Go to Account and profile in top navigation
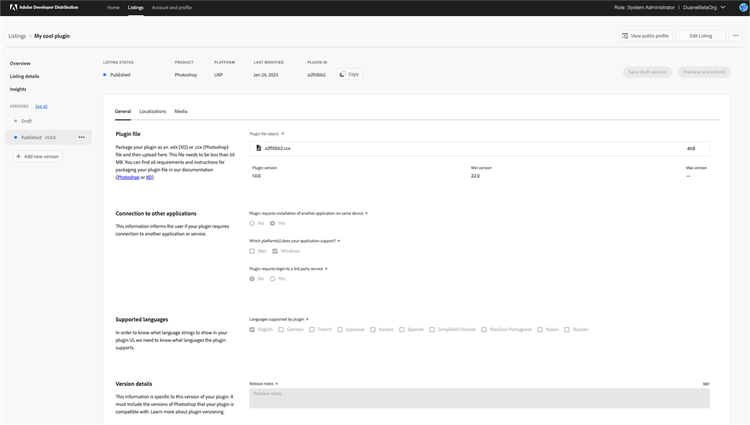Viewport: 750px width, 425px height. pyautogui.click(x=172, y=7)
